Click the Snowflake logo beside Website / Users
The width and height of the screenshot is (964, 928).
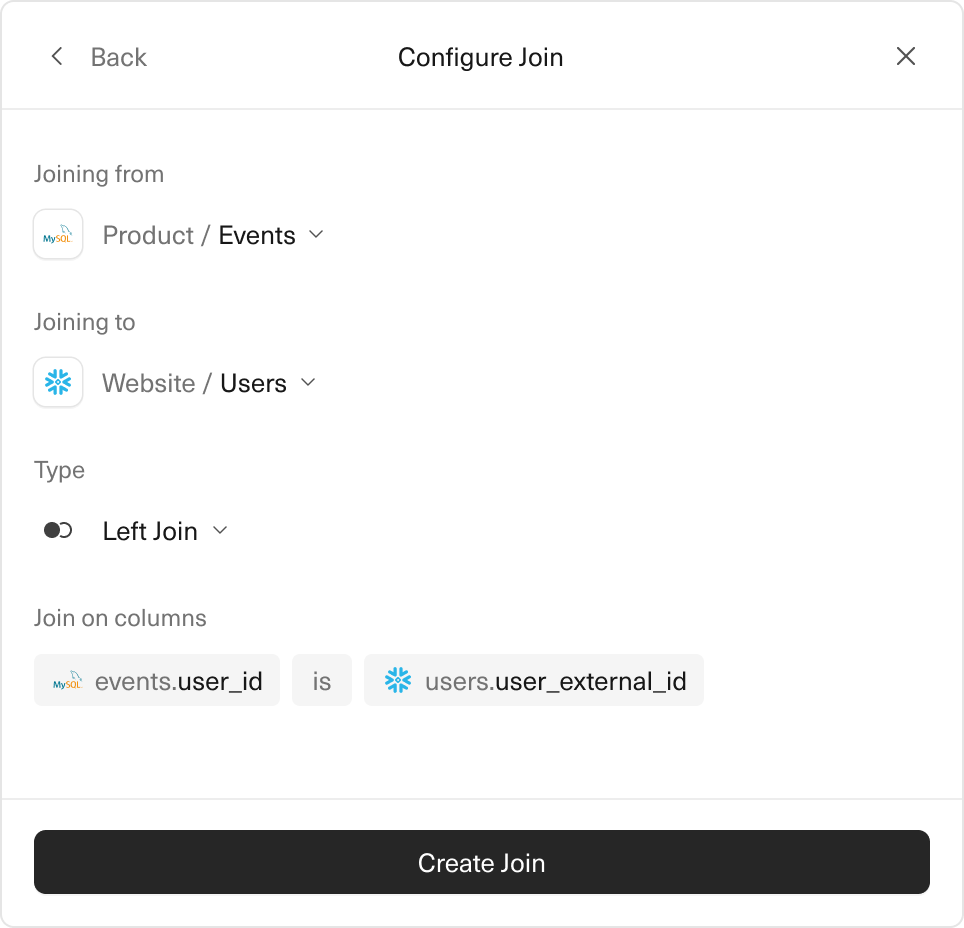click(x=58, y=383)
